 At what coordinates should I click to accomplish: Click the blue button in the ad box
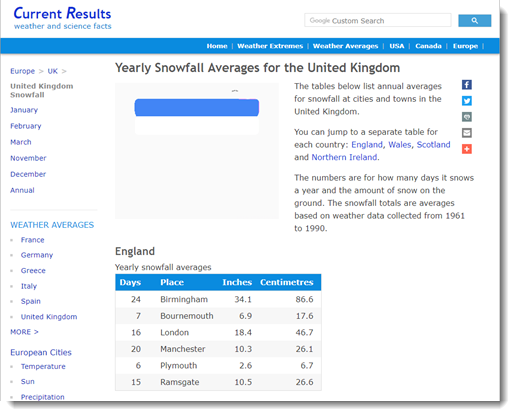[197, 107]
